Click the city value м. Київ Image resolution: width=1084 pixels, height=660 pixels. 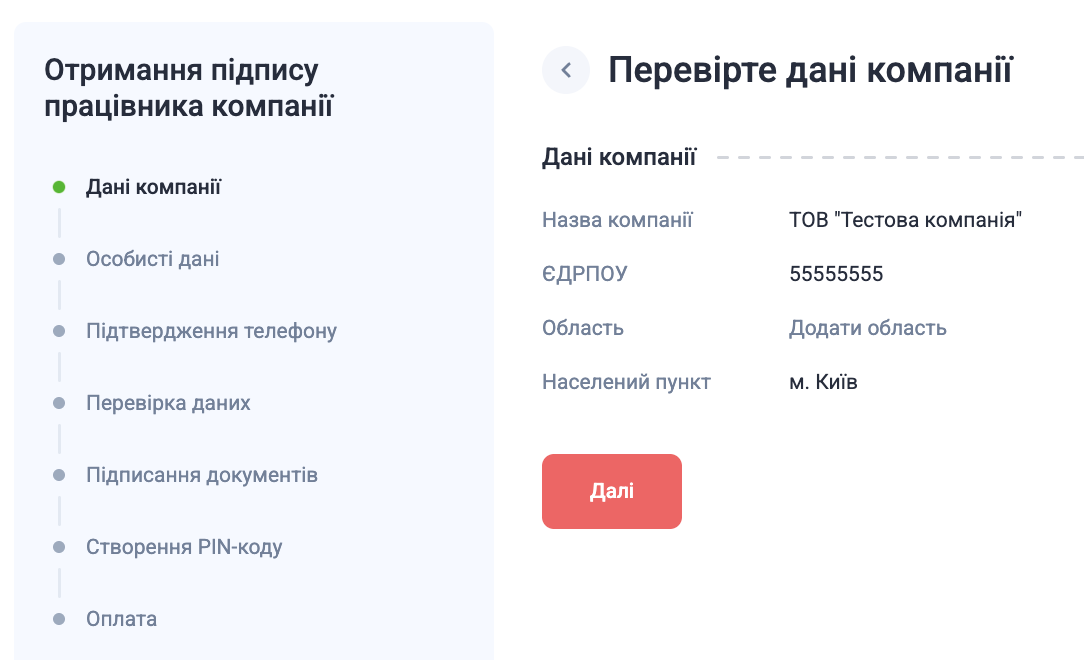823,382
